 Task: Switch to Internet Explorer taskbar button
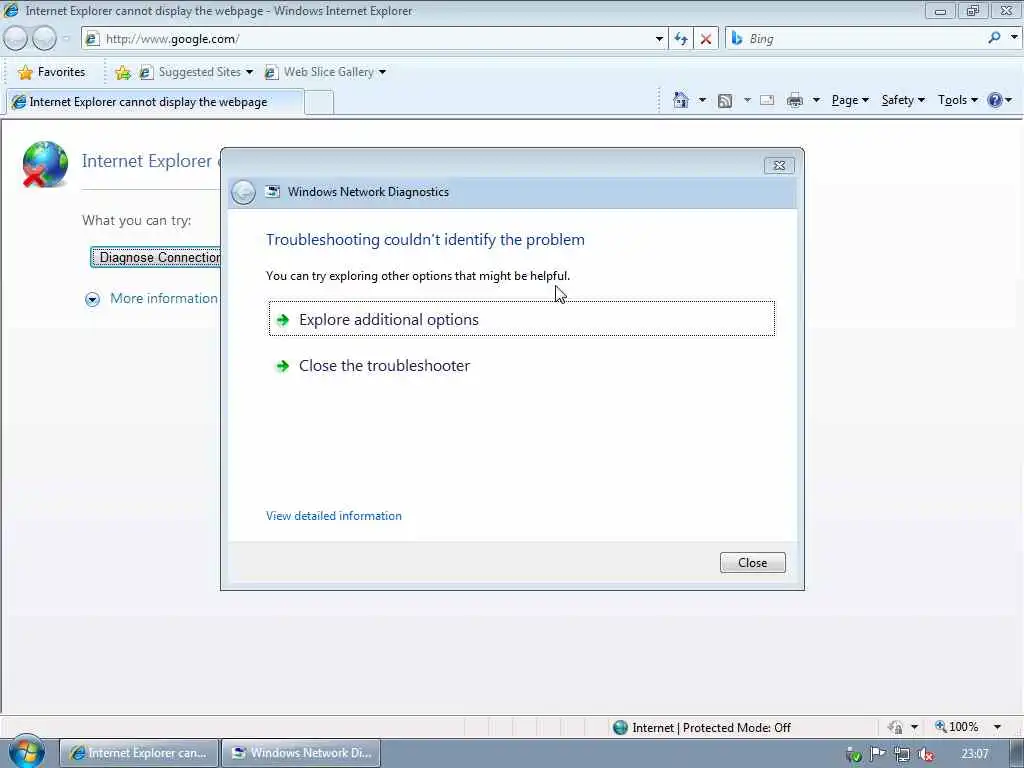click(138, 753)
